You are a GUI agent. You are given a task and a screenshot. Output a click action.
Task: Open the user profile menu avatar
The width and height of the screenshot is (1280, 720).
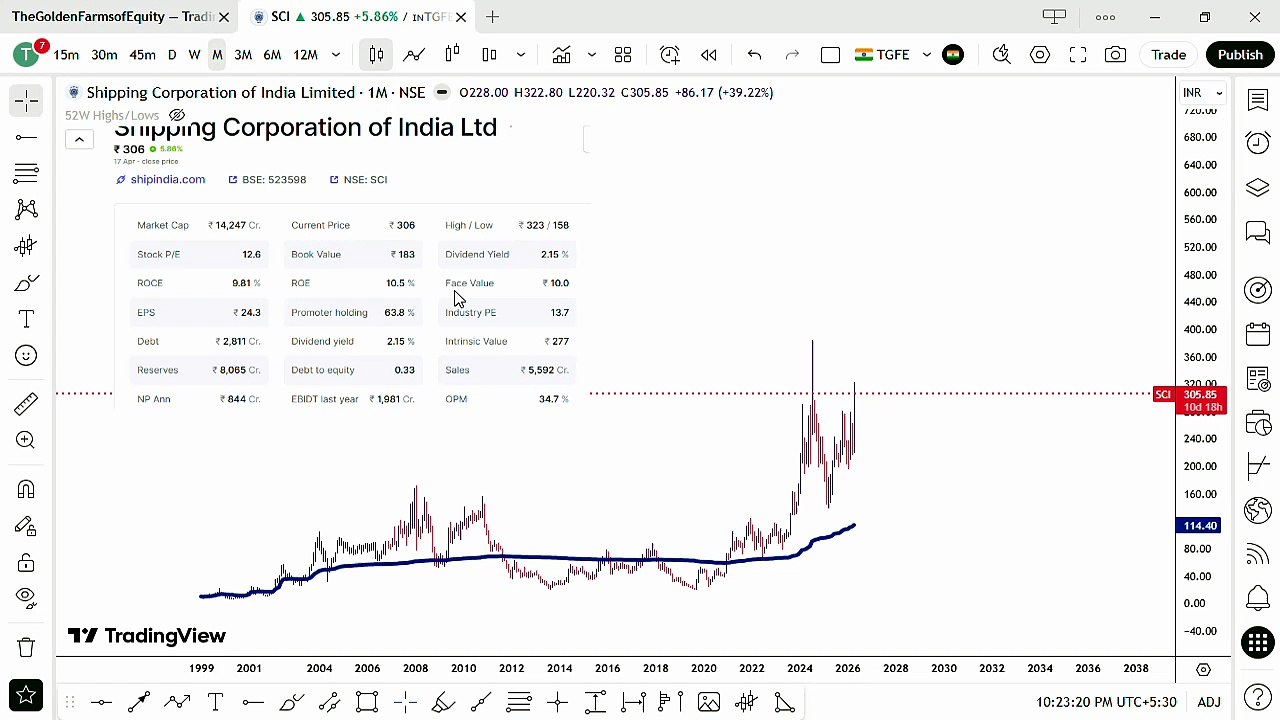coord(26,55)
